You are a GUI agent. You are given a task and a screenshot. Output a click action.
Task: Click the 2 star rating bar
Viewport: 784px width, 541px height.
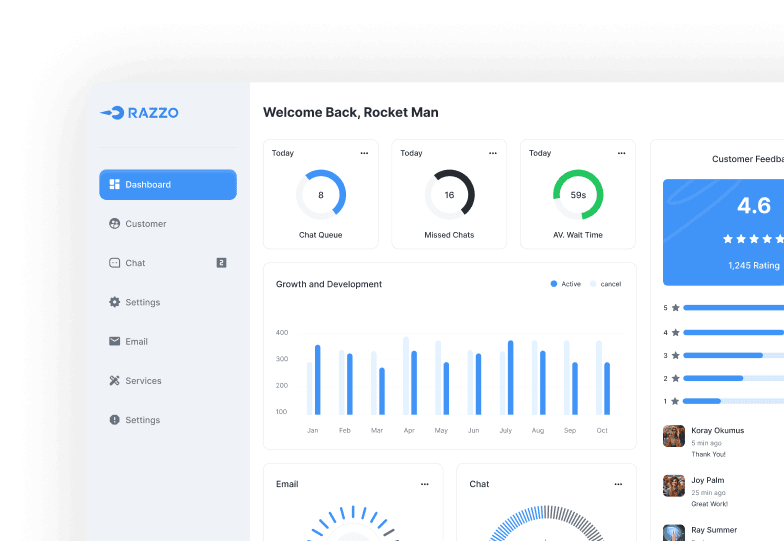(x=734, y=378)
